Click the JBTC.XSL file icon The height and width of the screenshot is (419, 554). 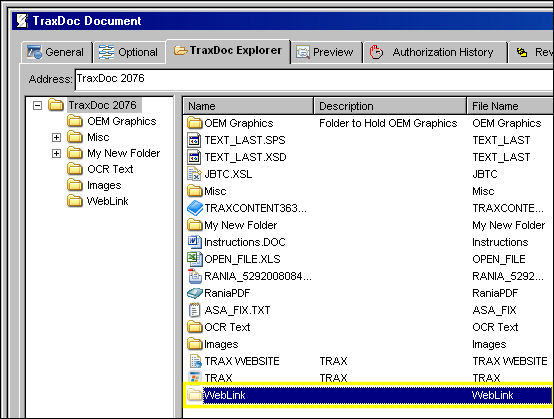tap(194, 174)
